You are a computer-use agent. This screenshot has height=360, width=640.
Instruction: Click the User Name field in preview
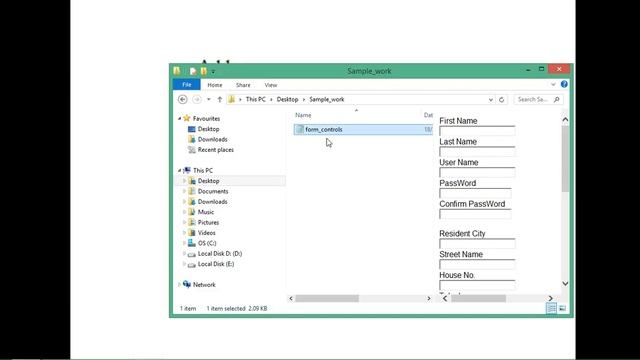point(477,173)
